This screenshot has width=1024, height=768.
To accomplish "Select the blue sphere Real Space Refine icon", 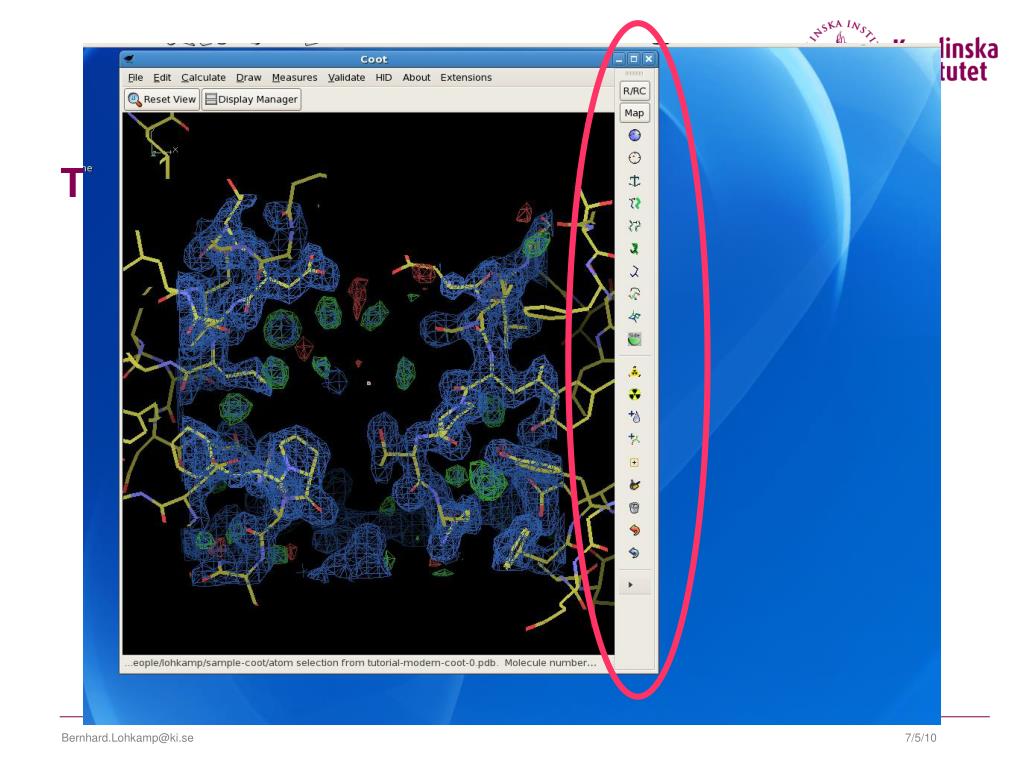I will [634, 135].
